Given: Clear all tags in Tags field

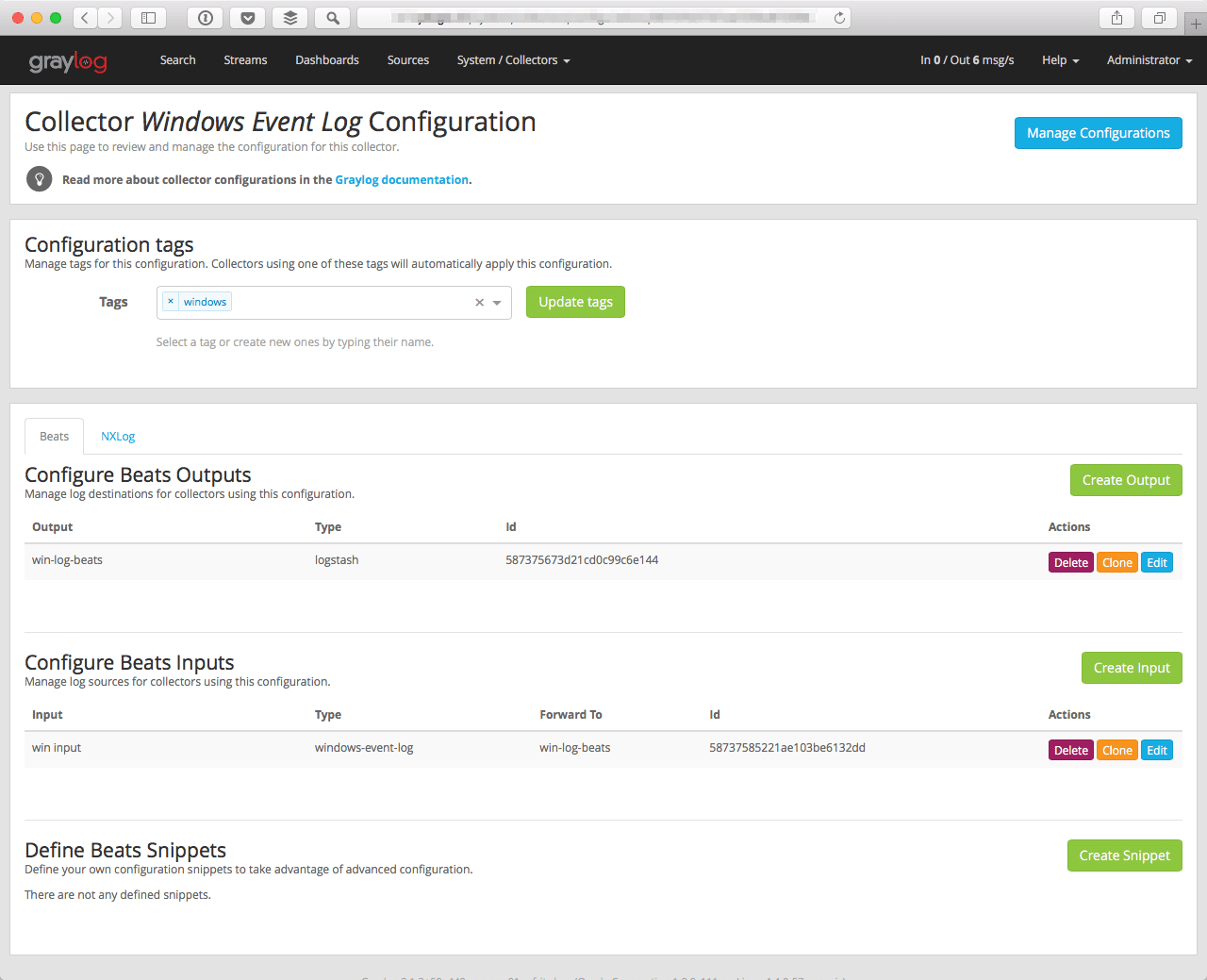Looking at the screenshot, I should tap(479, 303).
